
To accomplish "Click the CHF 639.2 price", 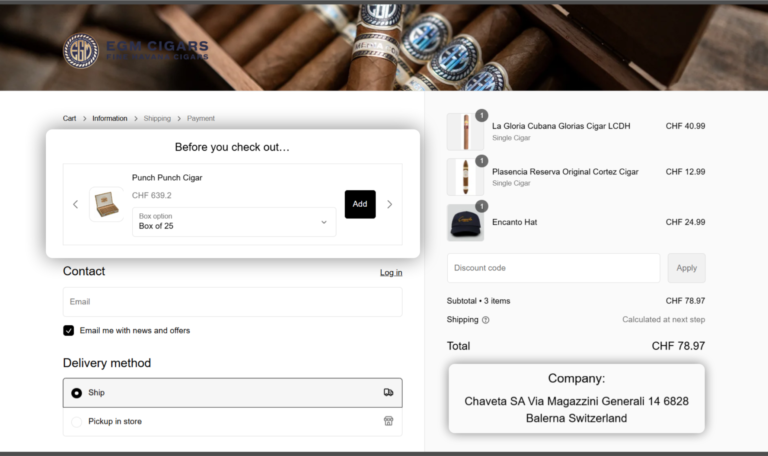I will [x=152, y=195].
